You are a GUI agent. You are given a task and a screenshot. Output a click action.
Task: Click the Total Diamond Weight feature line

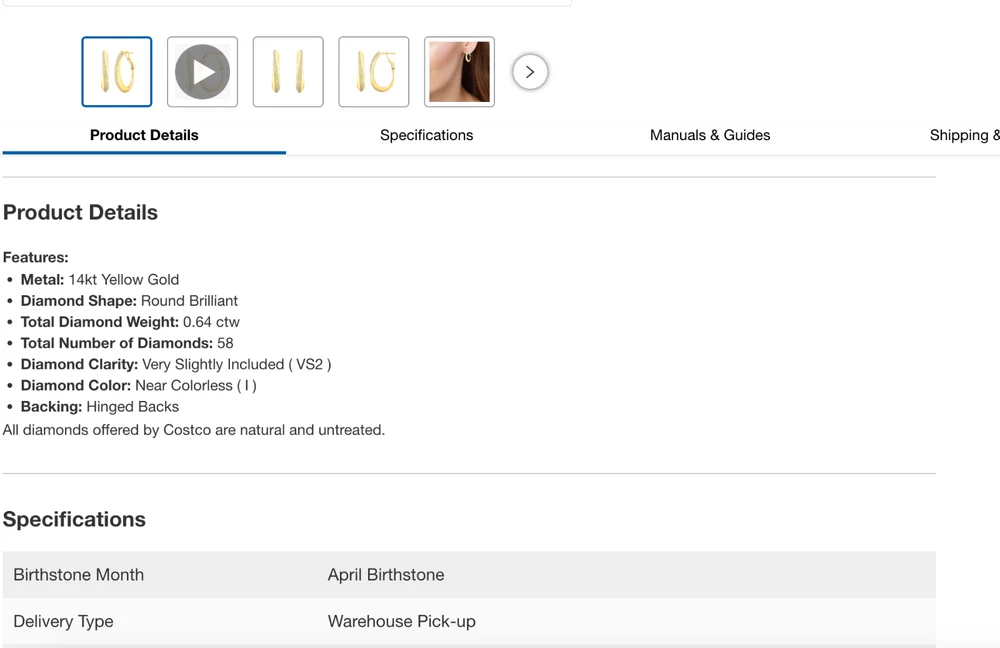coord(130,322)
